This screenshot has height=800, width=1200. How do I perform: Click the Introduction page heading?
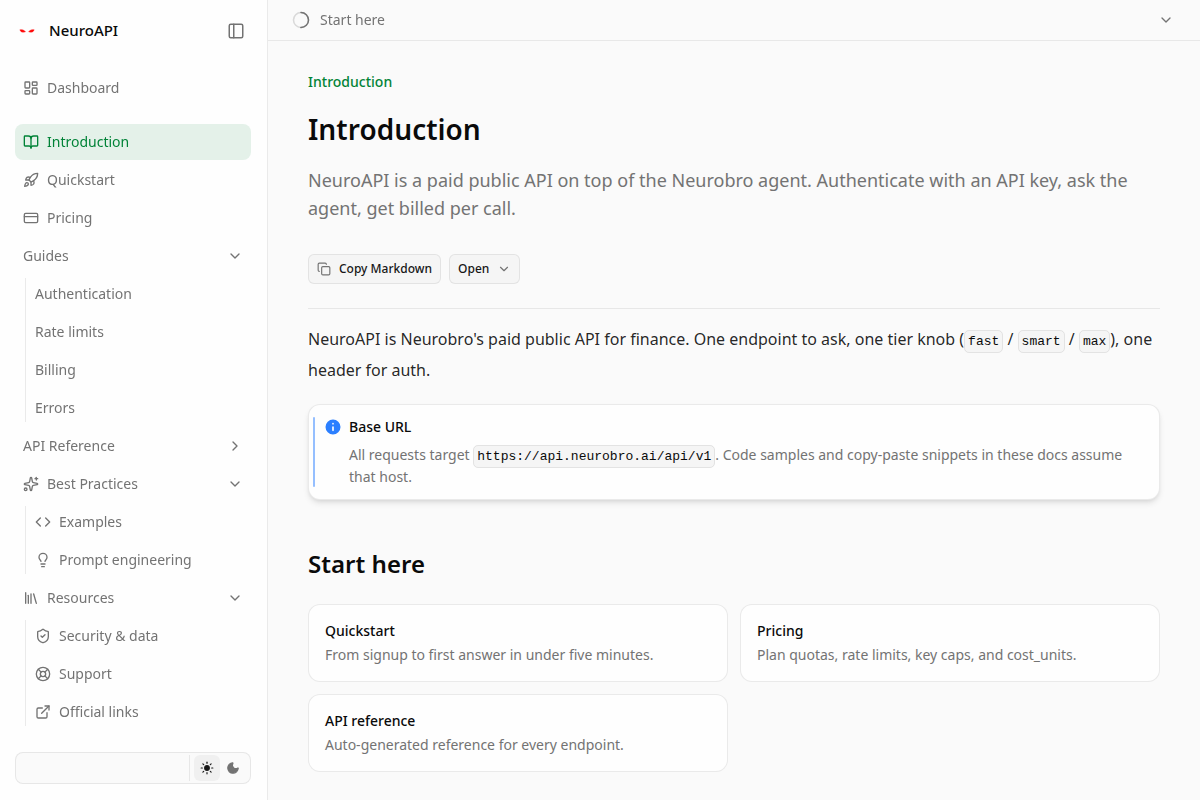pyautogui.click(x=394, y=130)
